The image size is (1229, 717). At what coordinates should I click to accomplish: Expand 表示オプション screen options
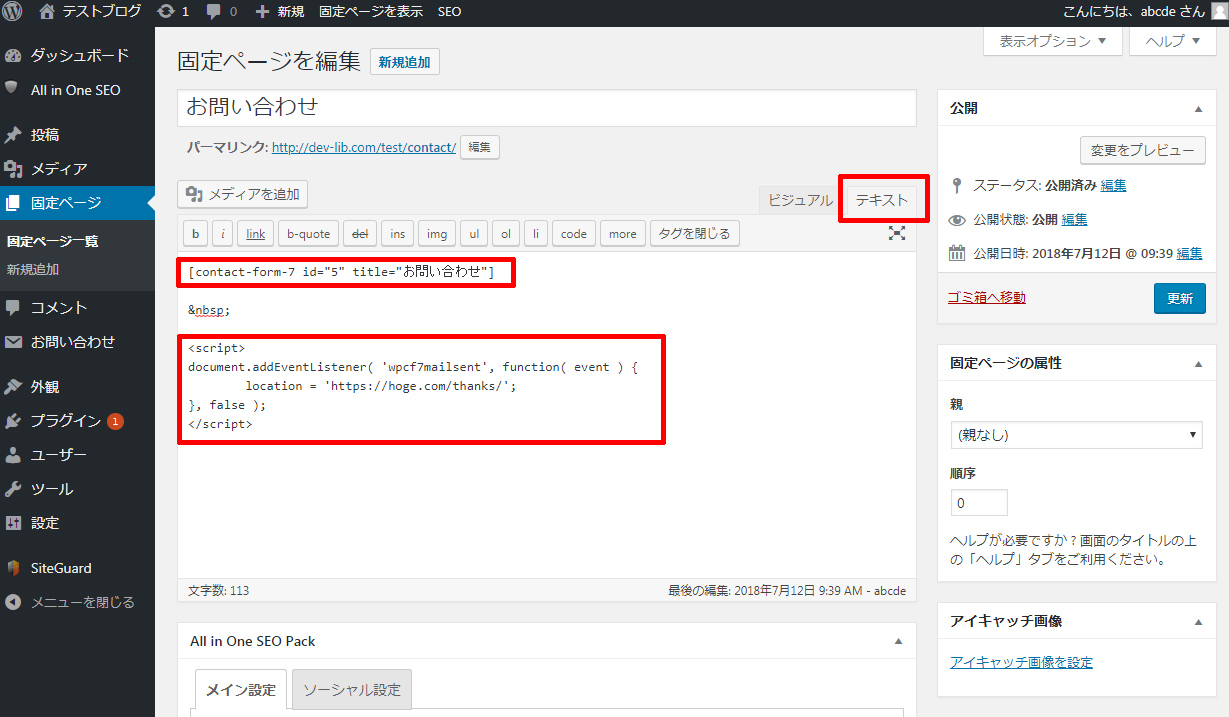click(x=1052, y=41)
